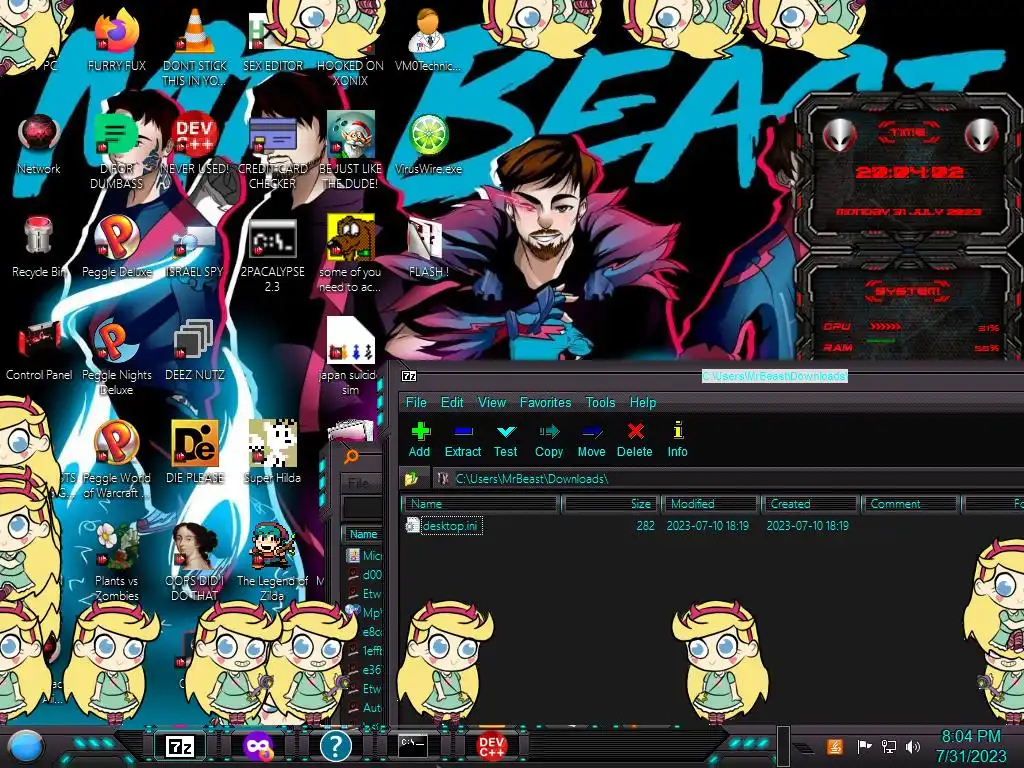
Task: Click the command prompt taskbar icon
Action: coord(413,746)
